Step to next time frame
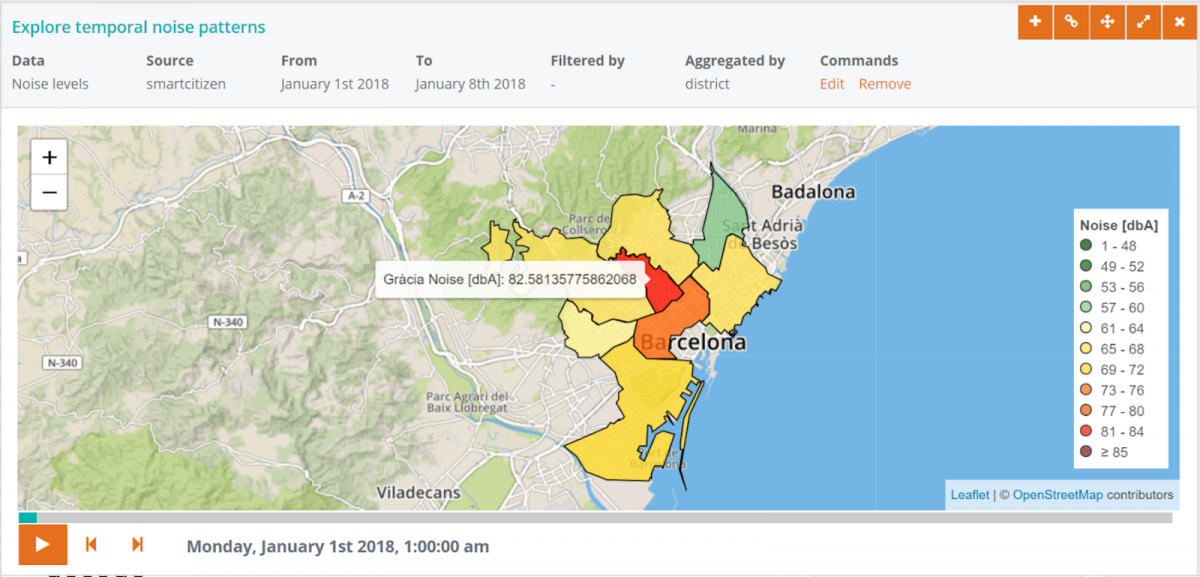This screenshot has width=1200, height=577. [138, 545]
